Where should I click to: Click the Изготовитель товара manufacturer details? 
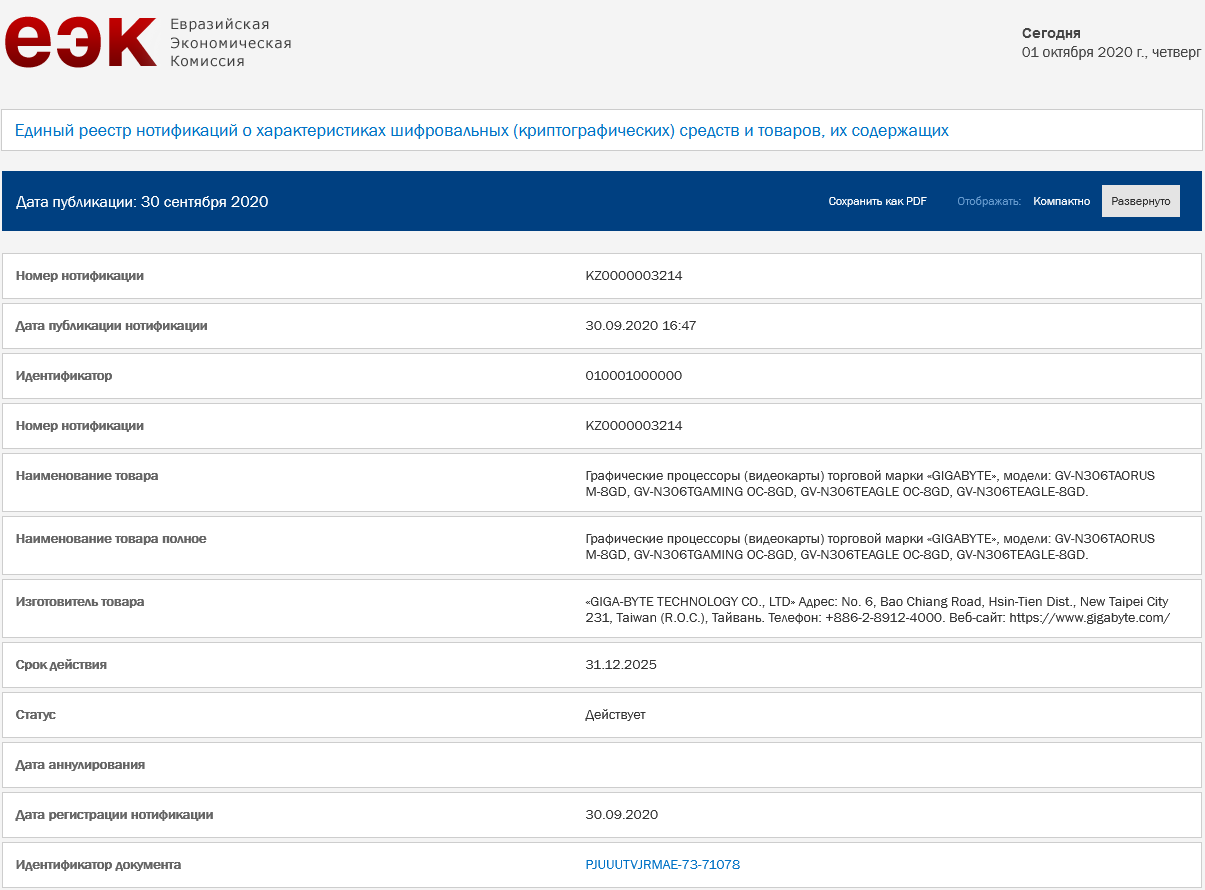pos(877,610)
